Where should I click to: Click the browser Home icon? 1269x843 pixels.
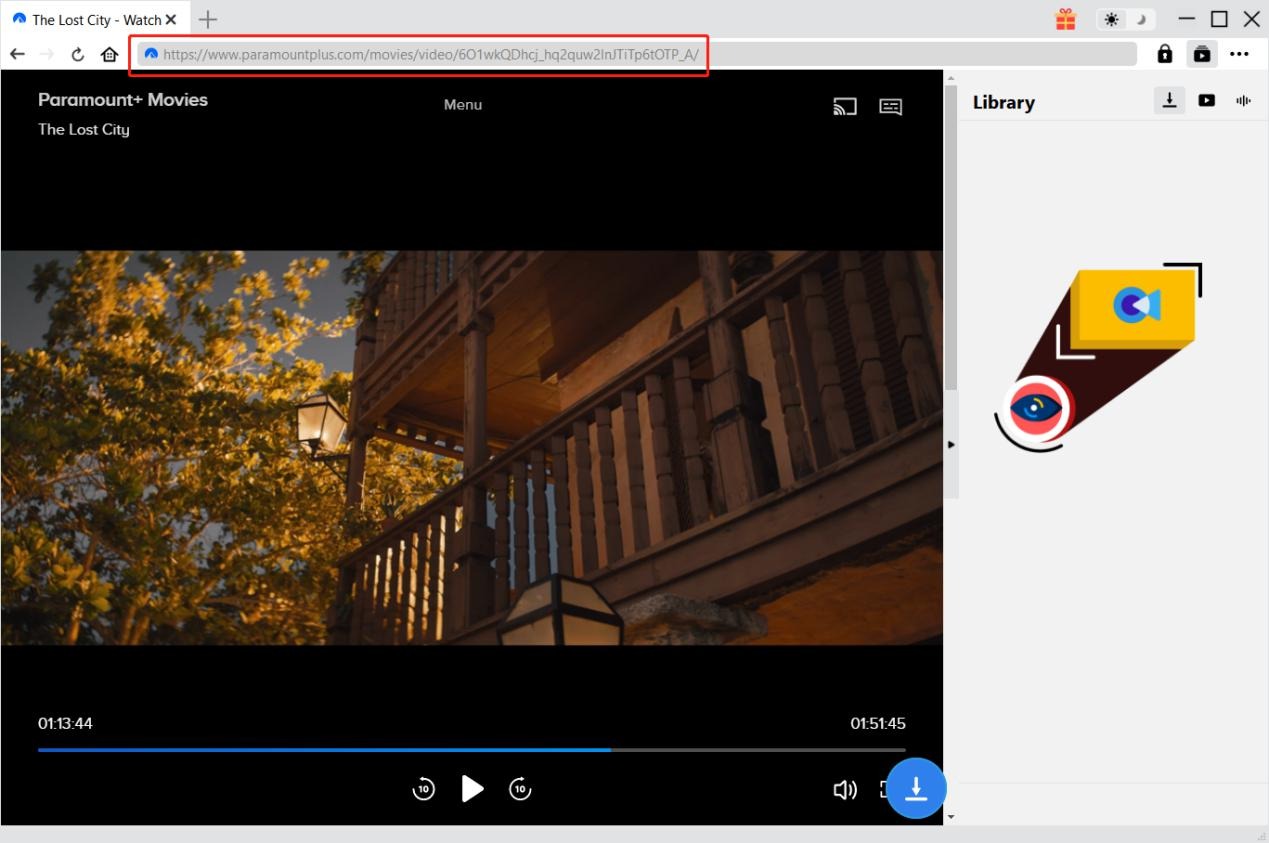(110, 55)
